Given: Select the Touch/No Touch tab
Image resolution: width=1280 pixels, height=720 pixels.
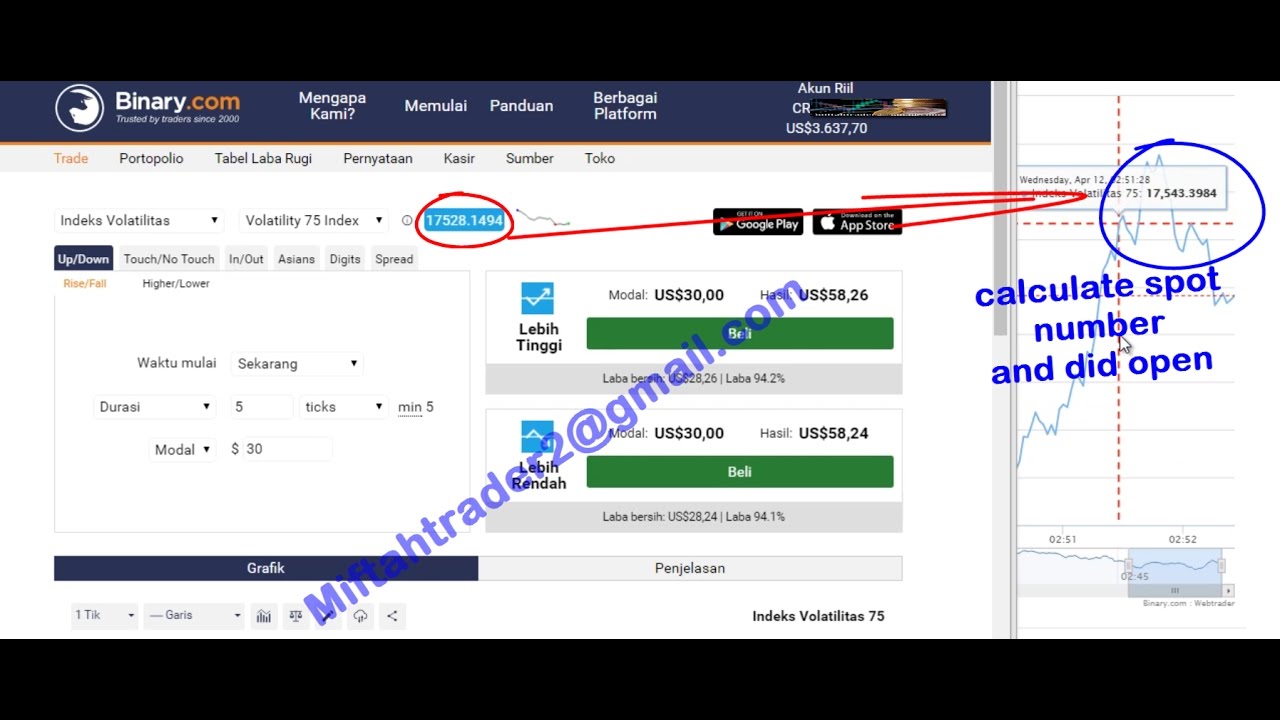Looking at the screenshot, I should (x=169, y=259).
